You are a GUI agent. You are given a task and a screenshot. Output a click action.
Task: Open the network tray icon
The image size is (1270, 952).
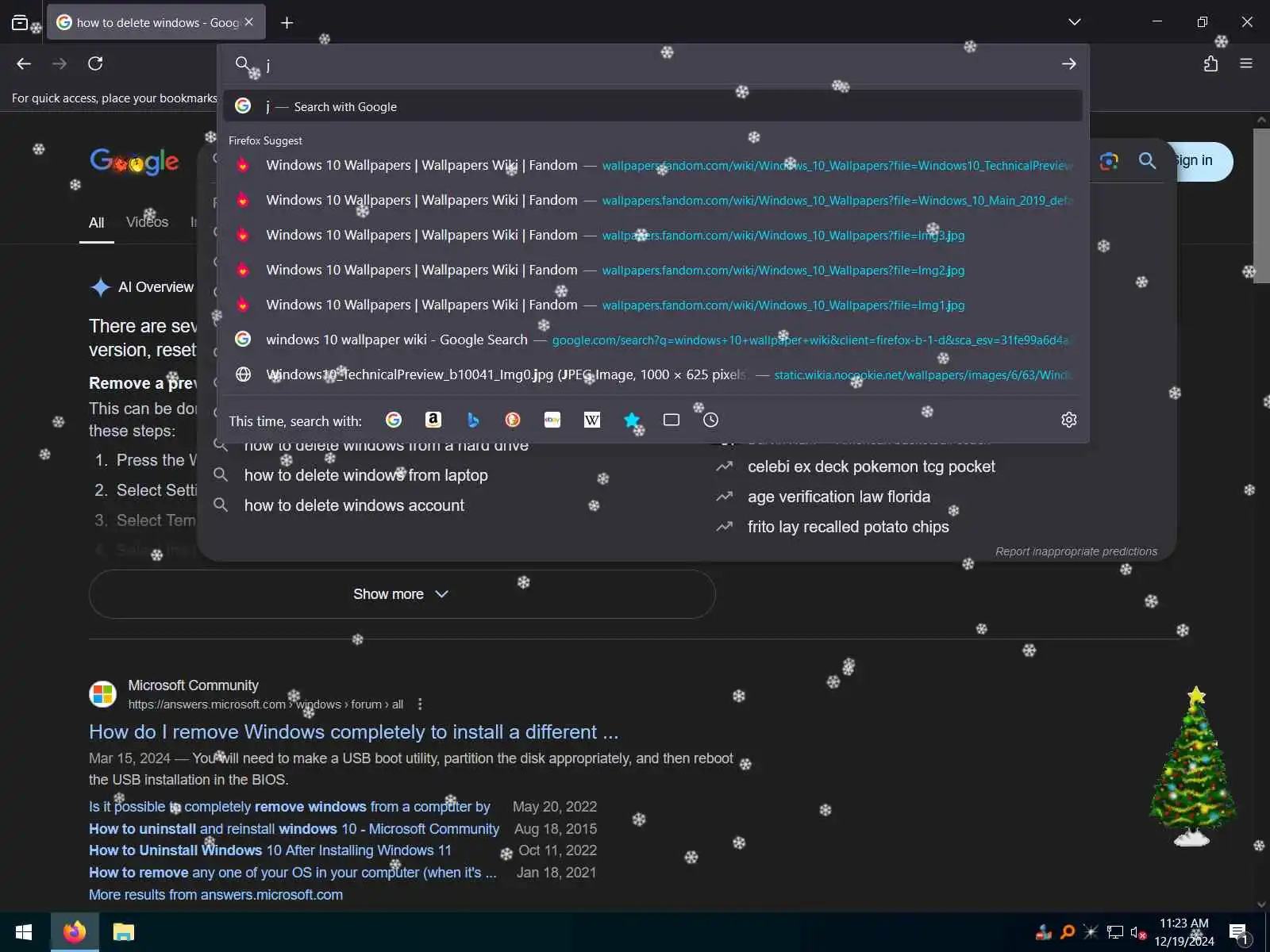tap(1115, 932)
